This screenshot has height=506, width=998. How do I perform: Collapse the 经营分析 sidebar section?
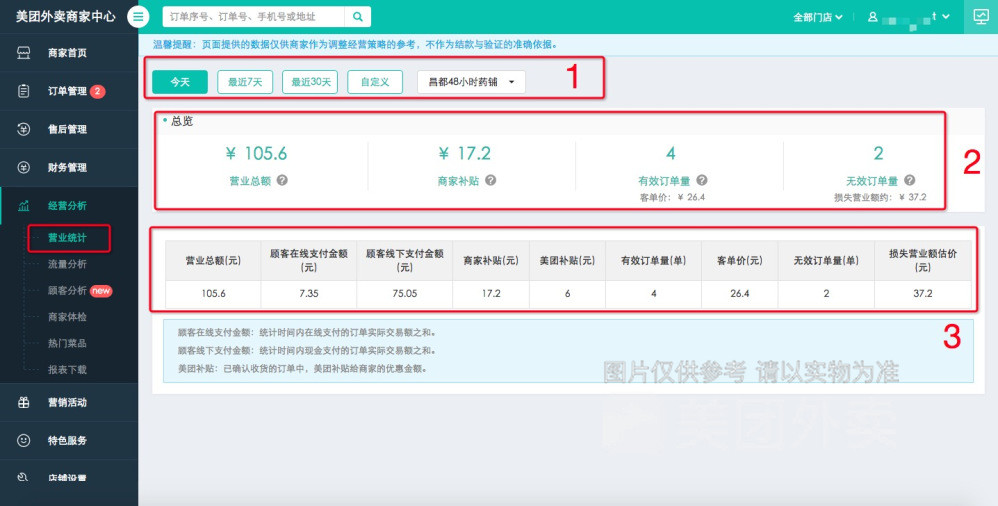68,206
